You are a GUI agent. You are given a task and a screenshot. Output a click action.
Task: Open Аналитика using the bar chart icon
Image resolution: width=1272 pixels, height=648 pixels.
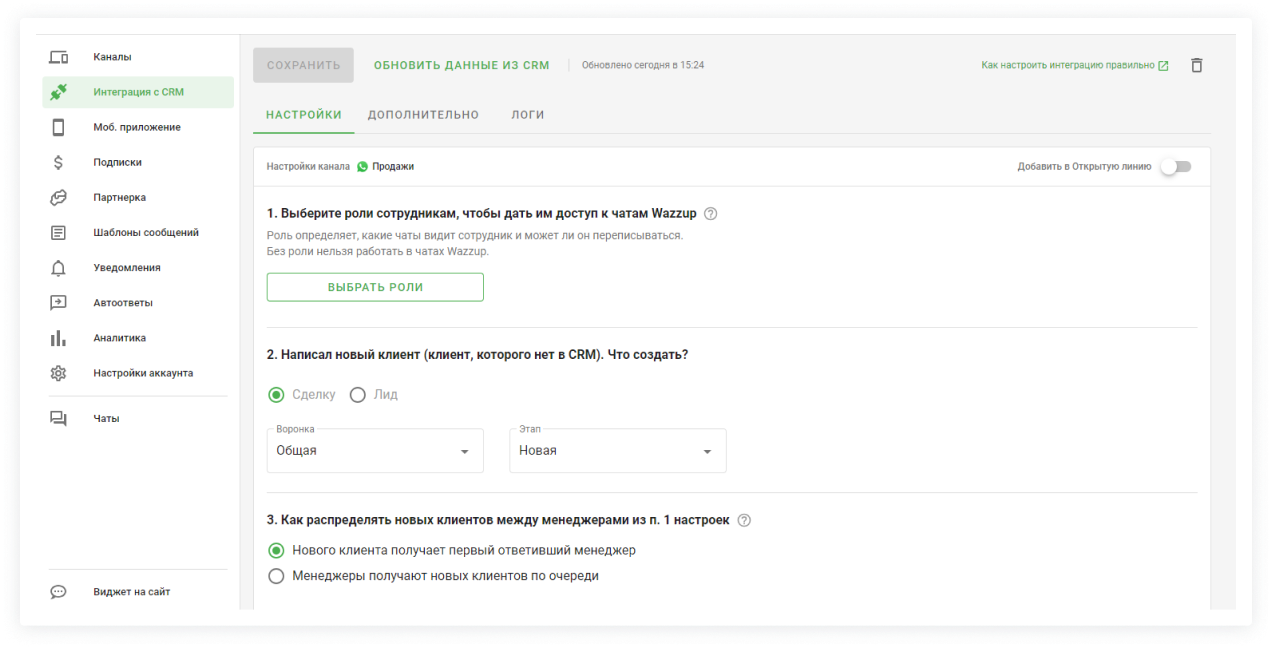point(58,338)
